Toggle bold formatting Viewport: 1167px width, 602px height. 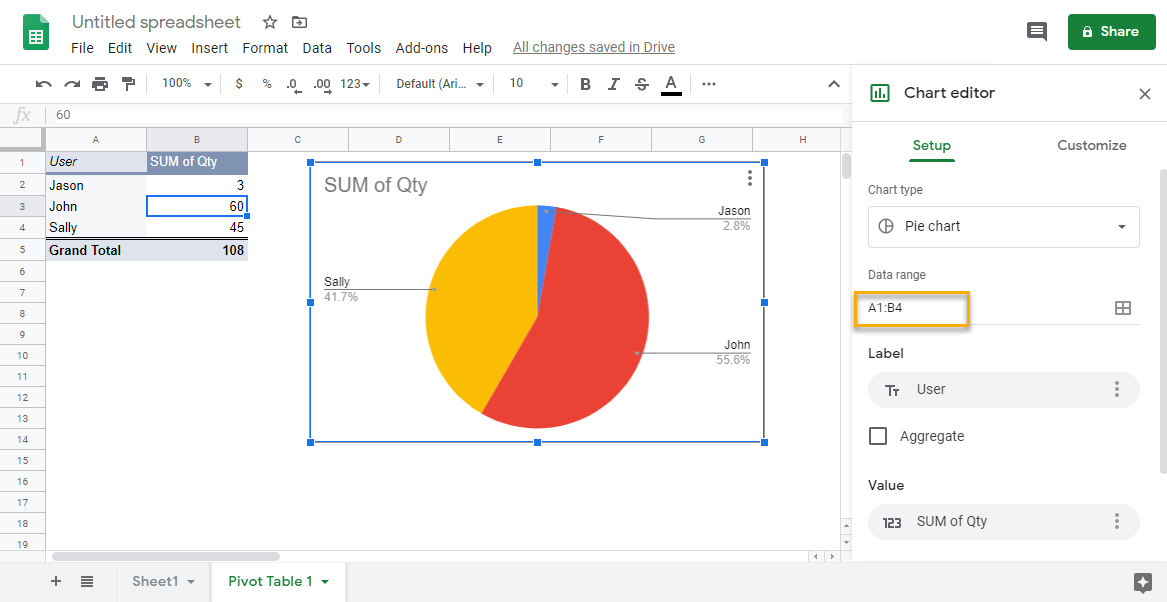point(585,84)
